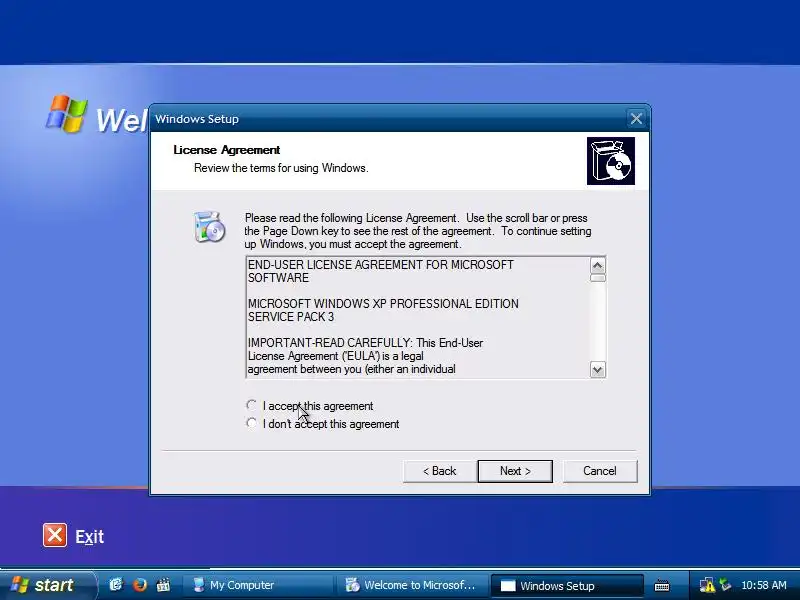The width and height of the screenshot is (800, 600).
Task: Click Windows Setup taskbar button
Action: click(567, 585)
